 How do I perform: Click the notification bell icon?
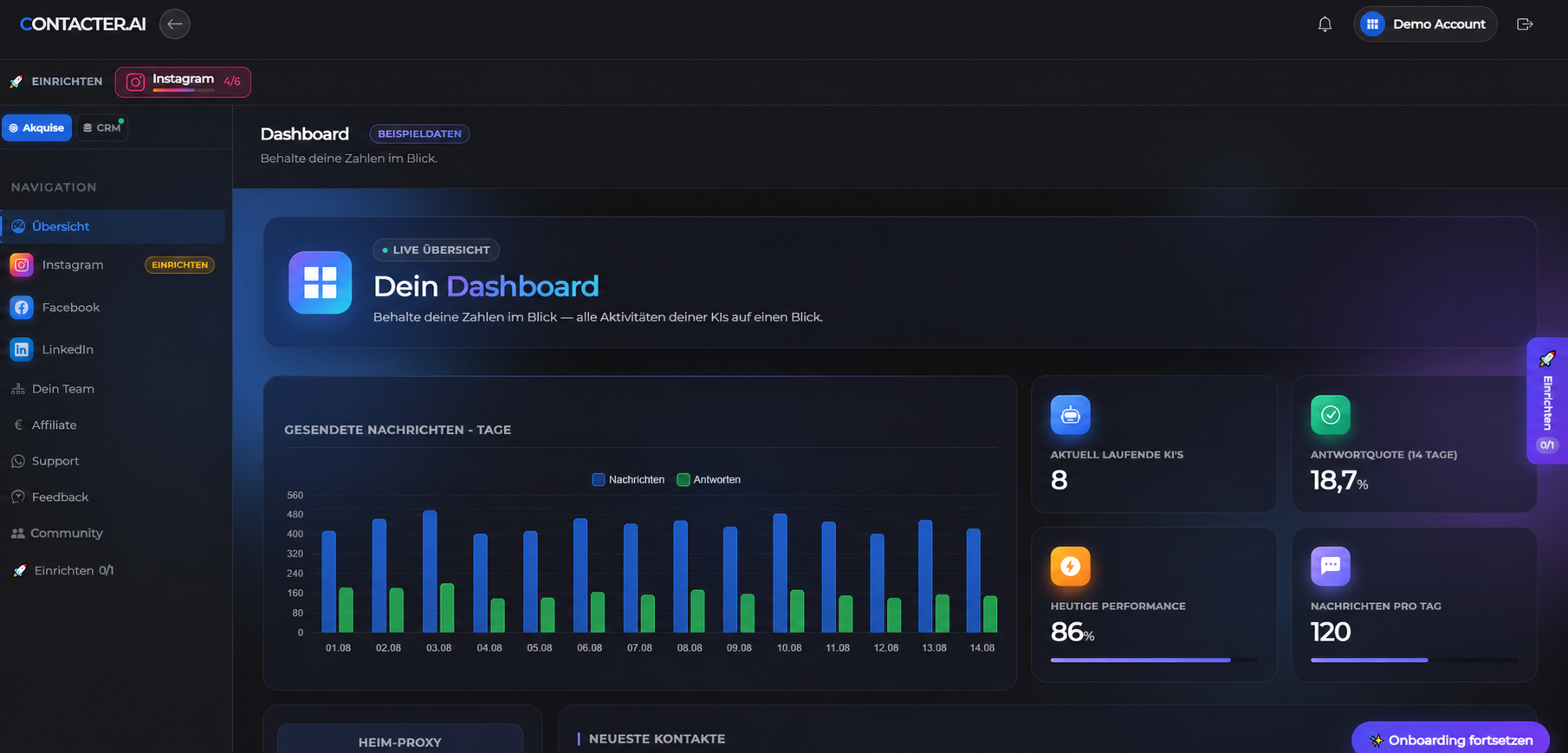1325,24
